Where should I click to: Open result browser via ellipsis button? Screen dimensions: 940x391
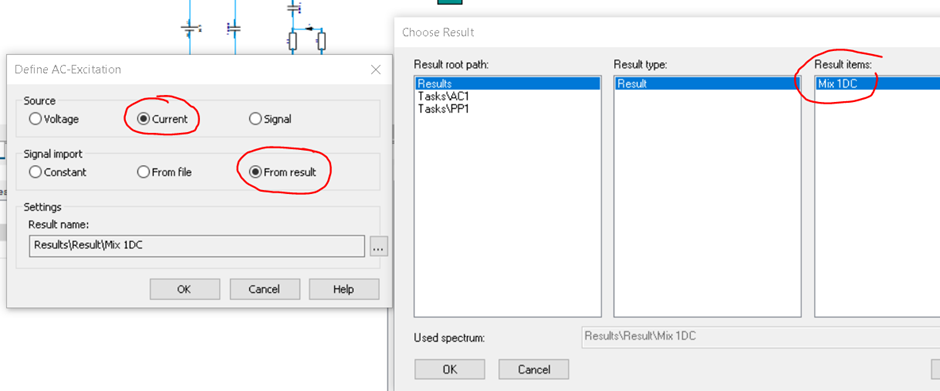tap(378, 246)
